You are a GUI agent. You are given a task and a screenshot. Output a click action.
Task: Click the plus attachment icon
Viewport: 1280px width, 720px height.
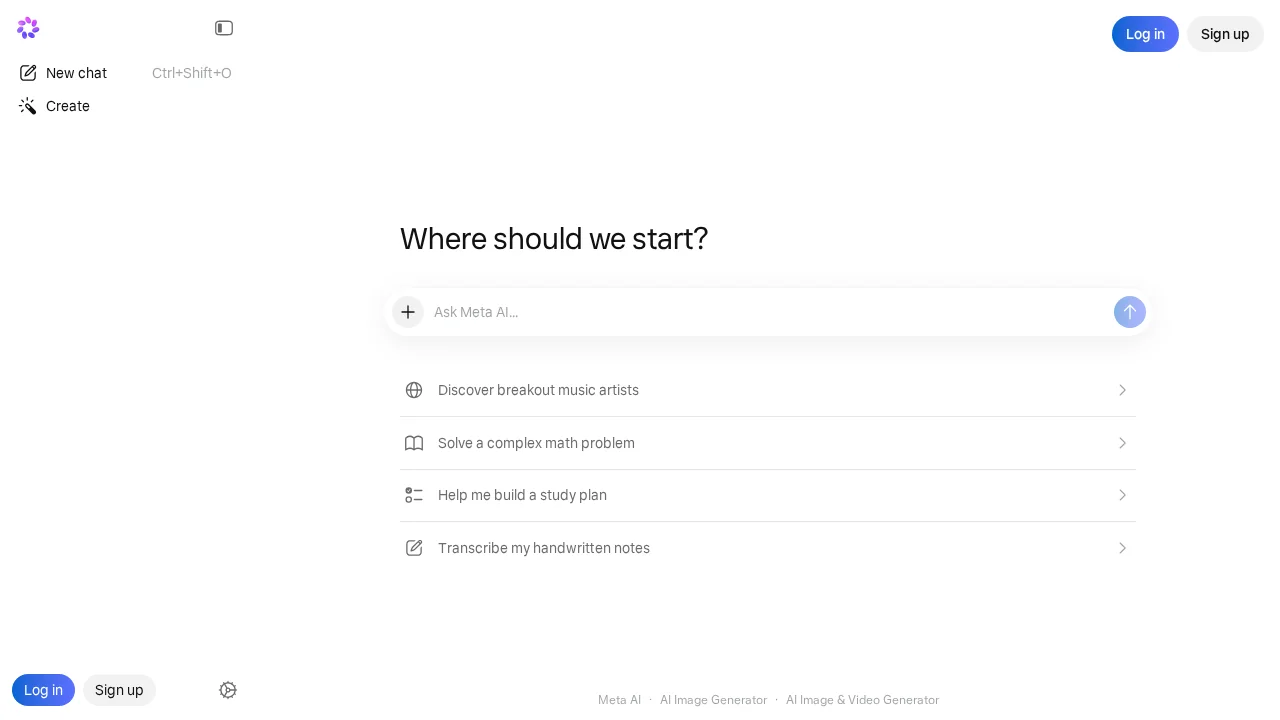[408, 312]
